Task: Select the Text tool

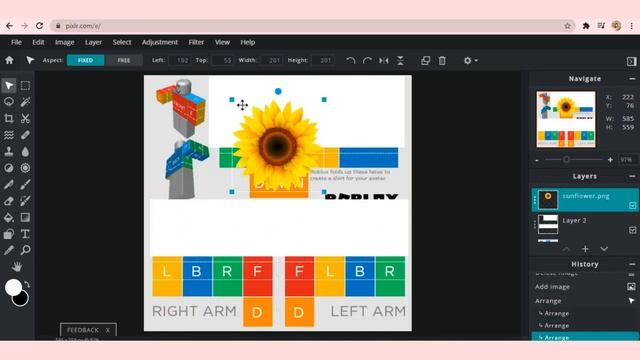Action: coord(25,234)
